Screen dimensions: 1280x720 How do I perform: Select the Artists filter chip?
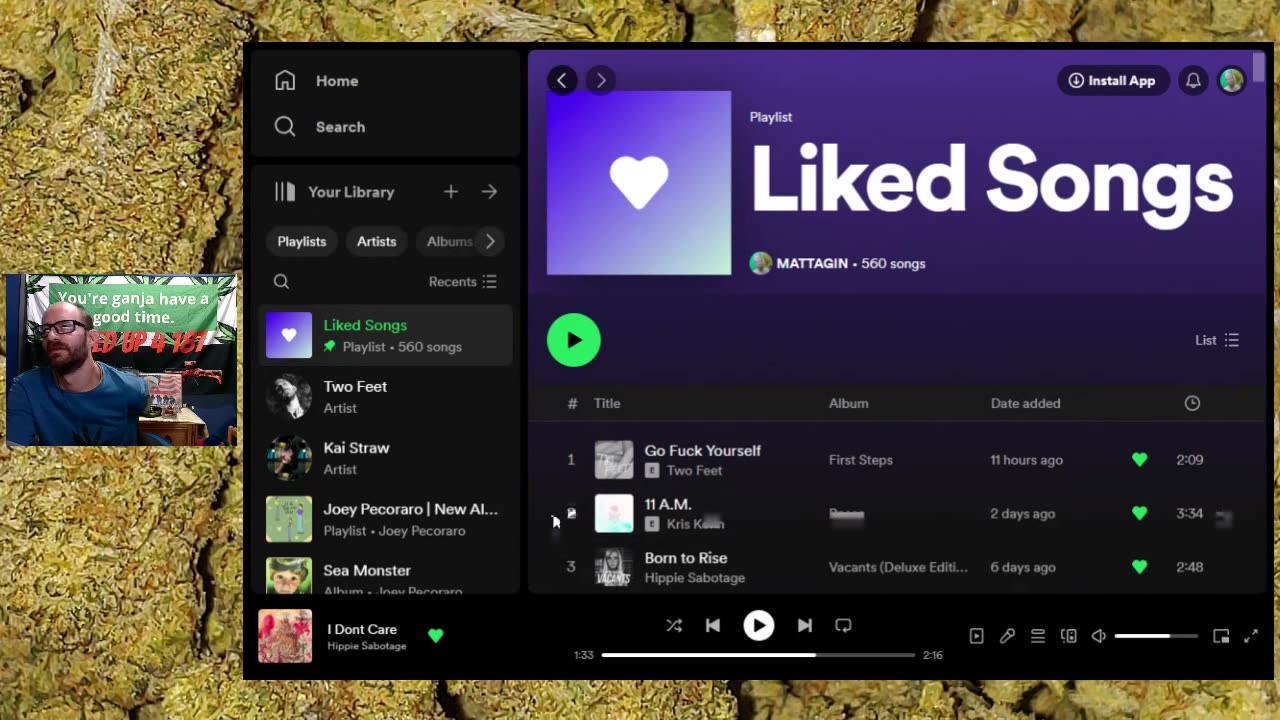click(377, 241)
